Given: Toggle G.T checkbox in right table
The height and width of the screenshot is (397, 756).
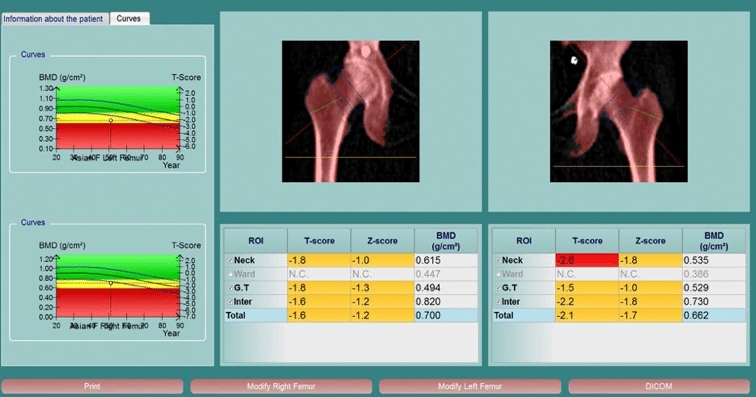Looking at the screenshot, I should [x=499, y=288].
